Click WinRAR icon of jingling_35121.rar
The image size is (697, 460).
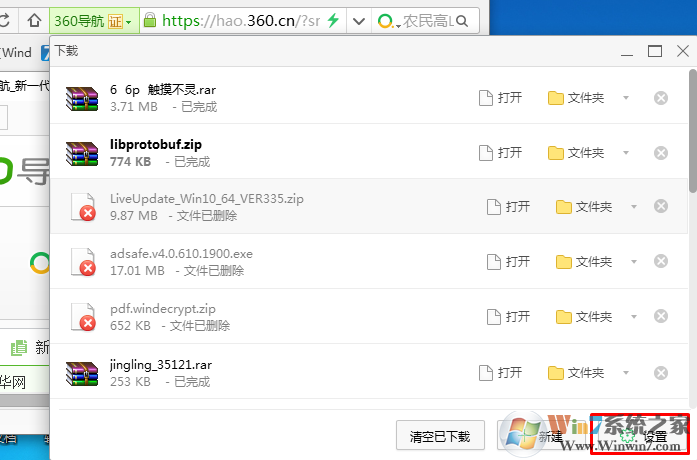point(82,374)
